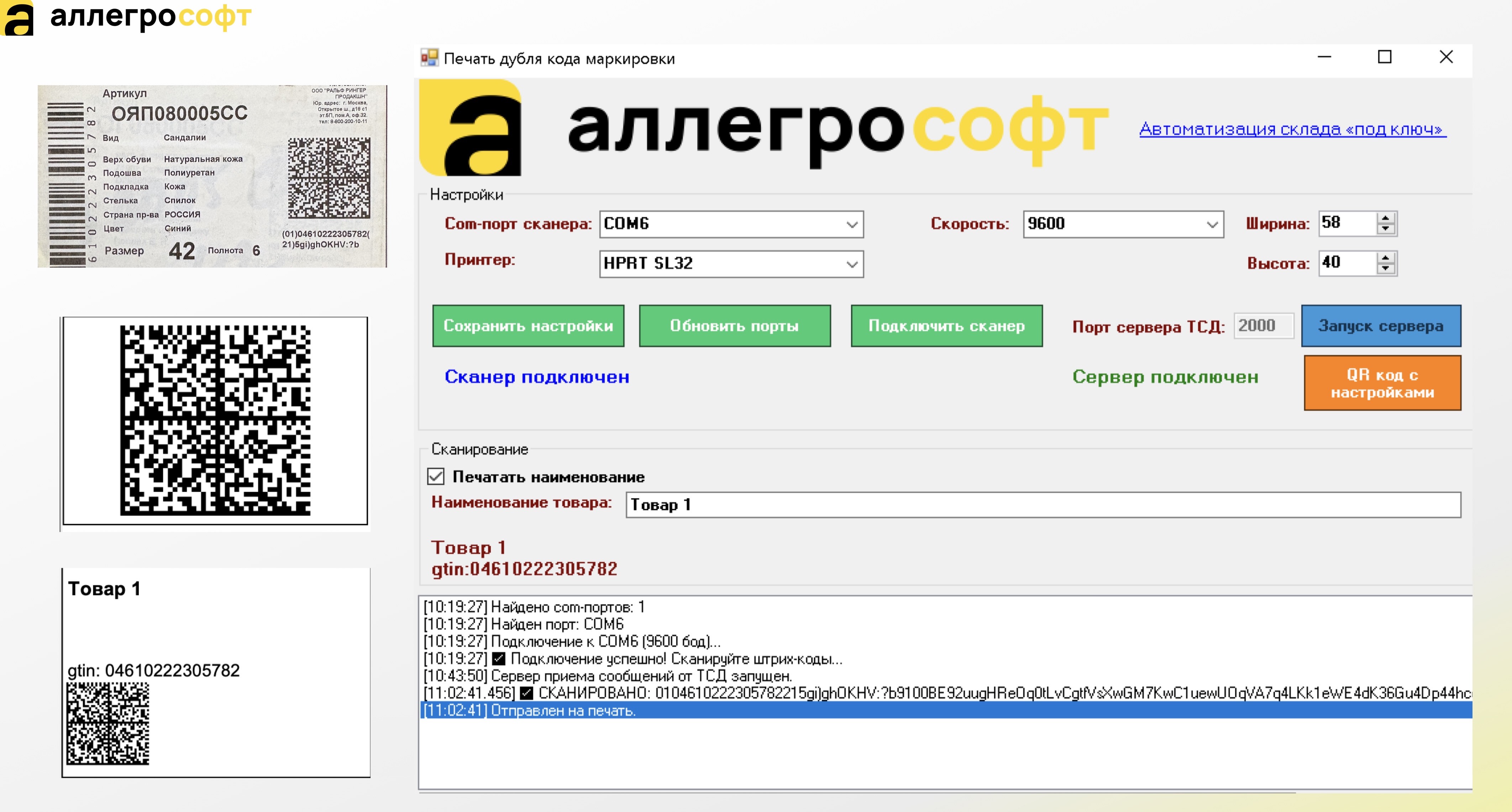Open the 'Автоматизация склада «под ключ»' link
This screenshot has height=812, width=1512.
click(1292, 129)
